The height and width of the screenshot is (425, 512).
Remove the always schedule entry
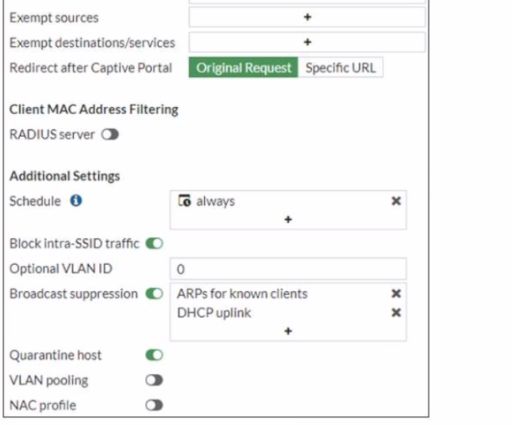396,201
